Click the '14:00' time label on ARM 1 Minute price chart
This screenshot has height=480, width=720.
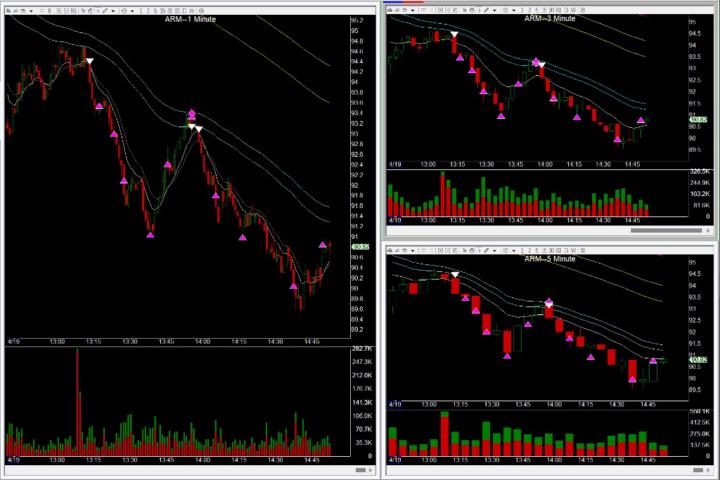pos(202,342)
